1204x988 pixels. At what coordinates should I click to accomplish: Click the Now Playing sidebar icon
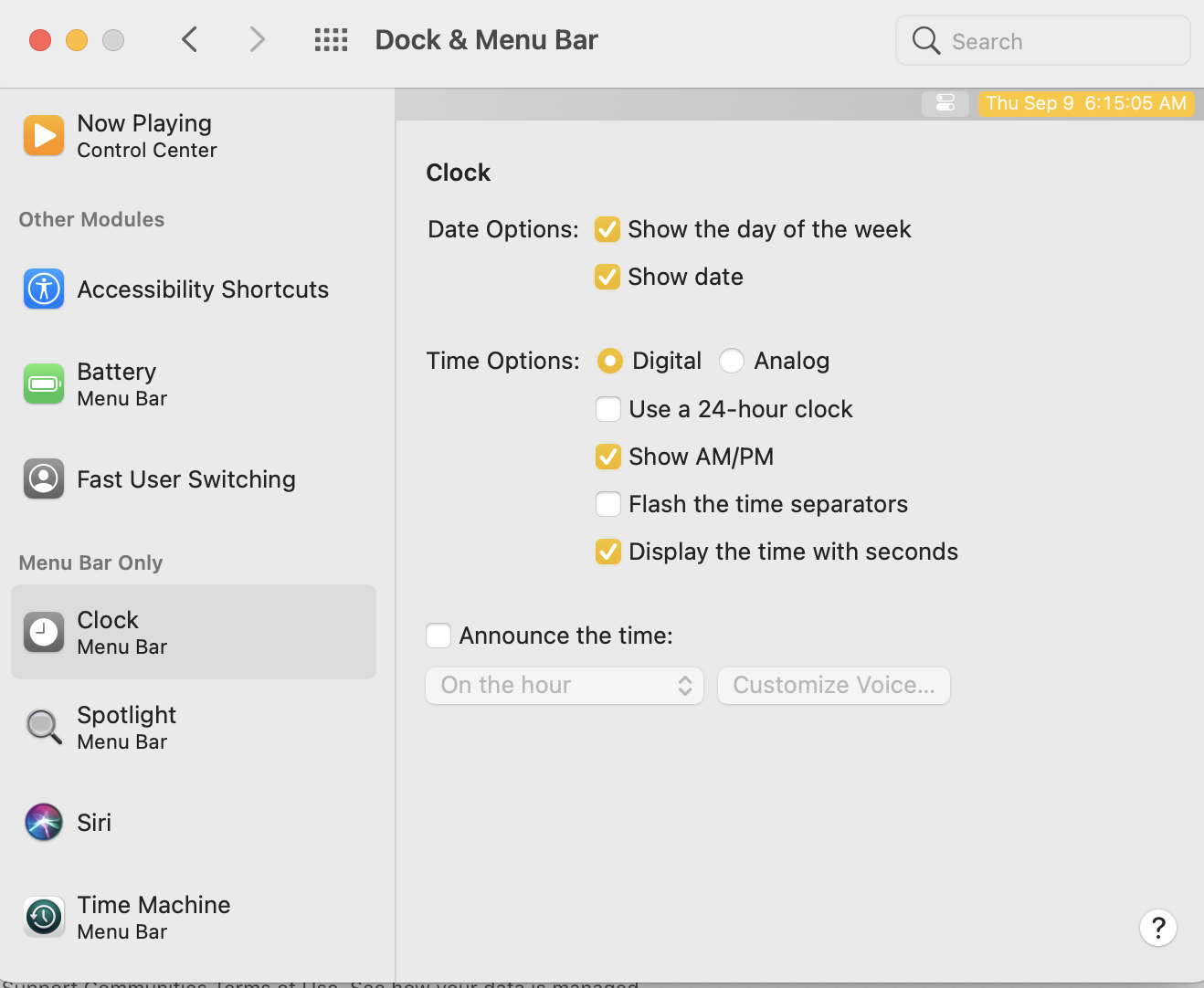[x=44, y=136]
